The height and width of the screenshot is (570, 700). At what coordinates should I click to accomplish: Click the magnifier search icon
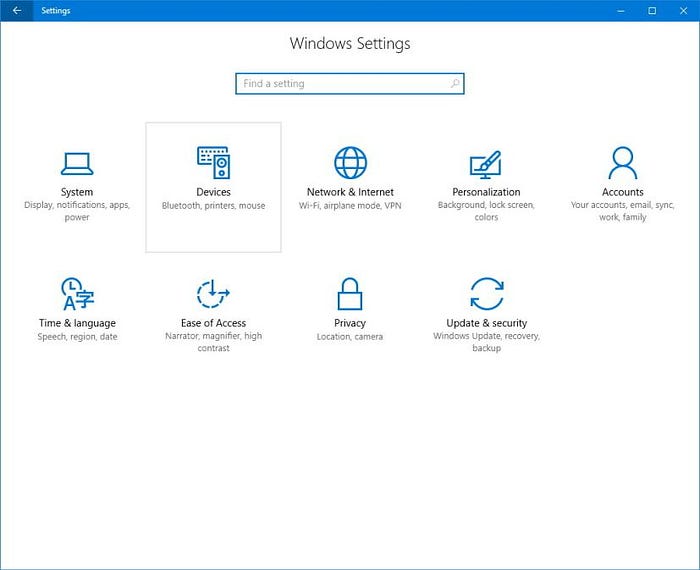[454, 83]
